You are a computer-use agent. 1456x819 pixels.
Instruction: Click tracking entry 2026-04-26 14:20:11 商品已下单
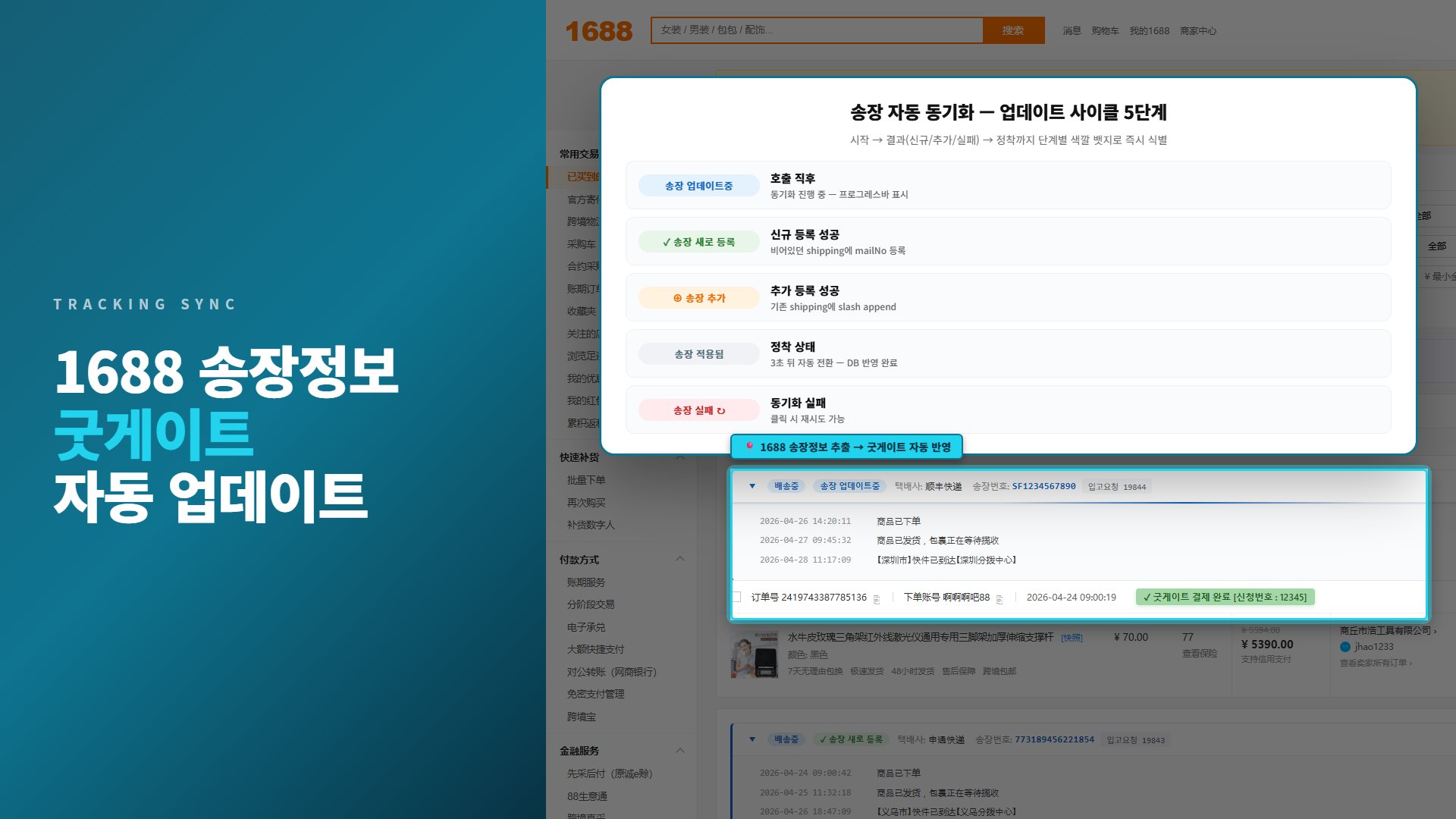(x=840, y=521)
